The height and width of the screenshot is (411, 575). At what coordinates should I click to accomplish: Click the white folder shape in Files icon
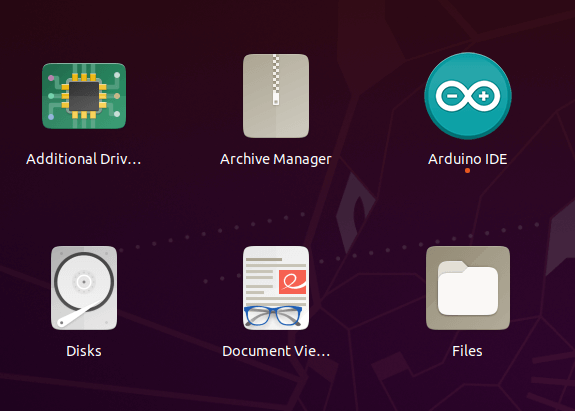click(x=468, y=288)
